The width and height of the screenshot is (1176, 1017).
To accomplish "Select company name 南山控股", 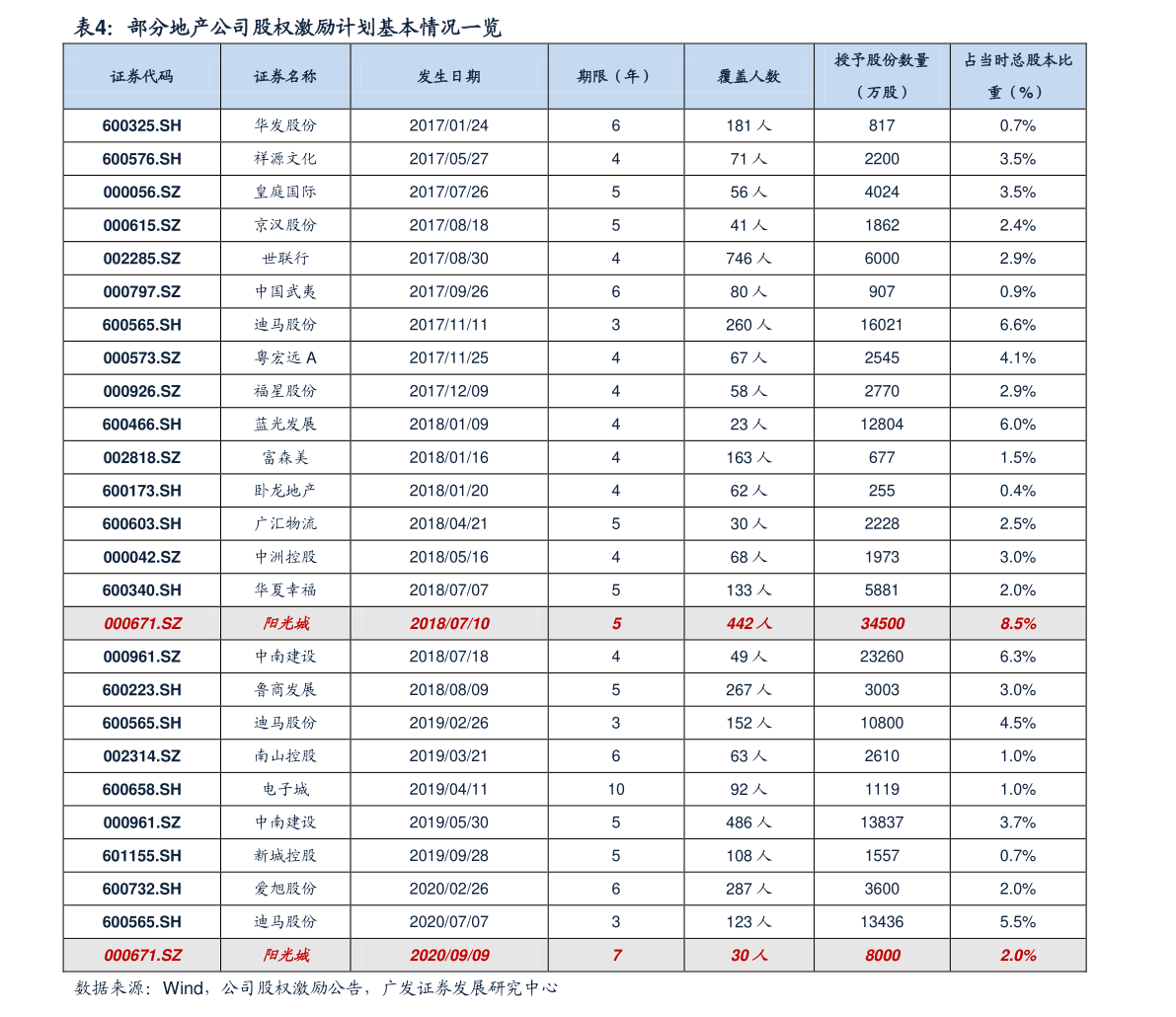I will pyautogui.click(x=285, y=756).
